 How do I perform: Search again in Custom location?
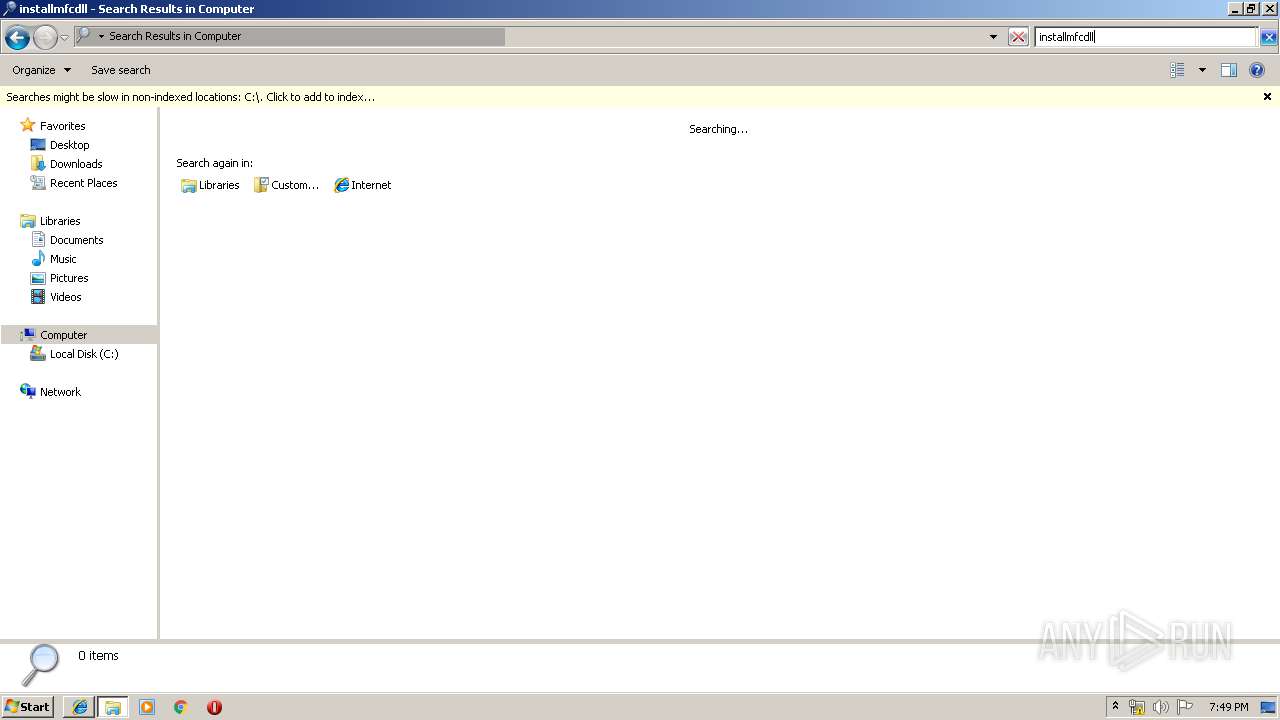[x=286, y=185]
